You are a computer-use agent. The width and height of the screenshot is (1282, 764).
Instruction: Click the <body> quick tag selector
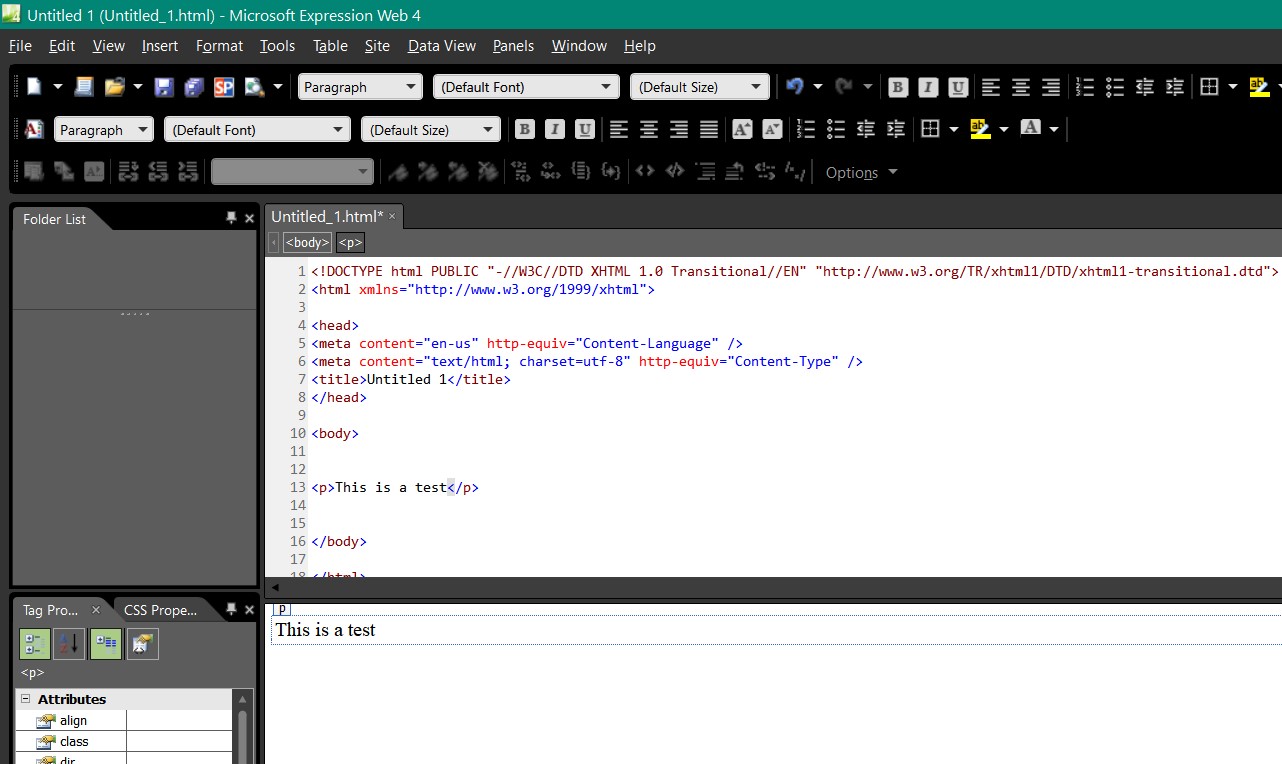[x=307, y=242]
